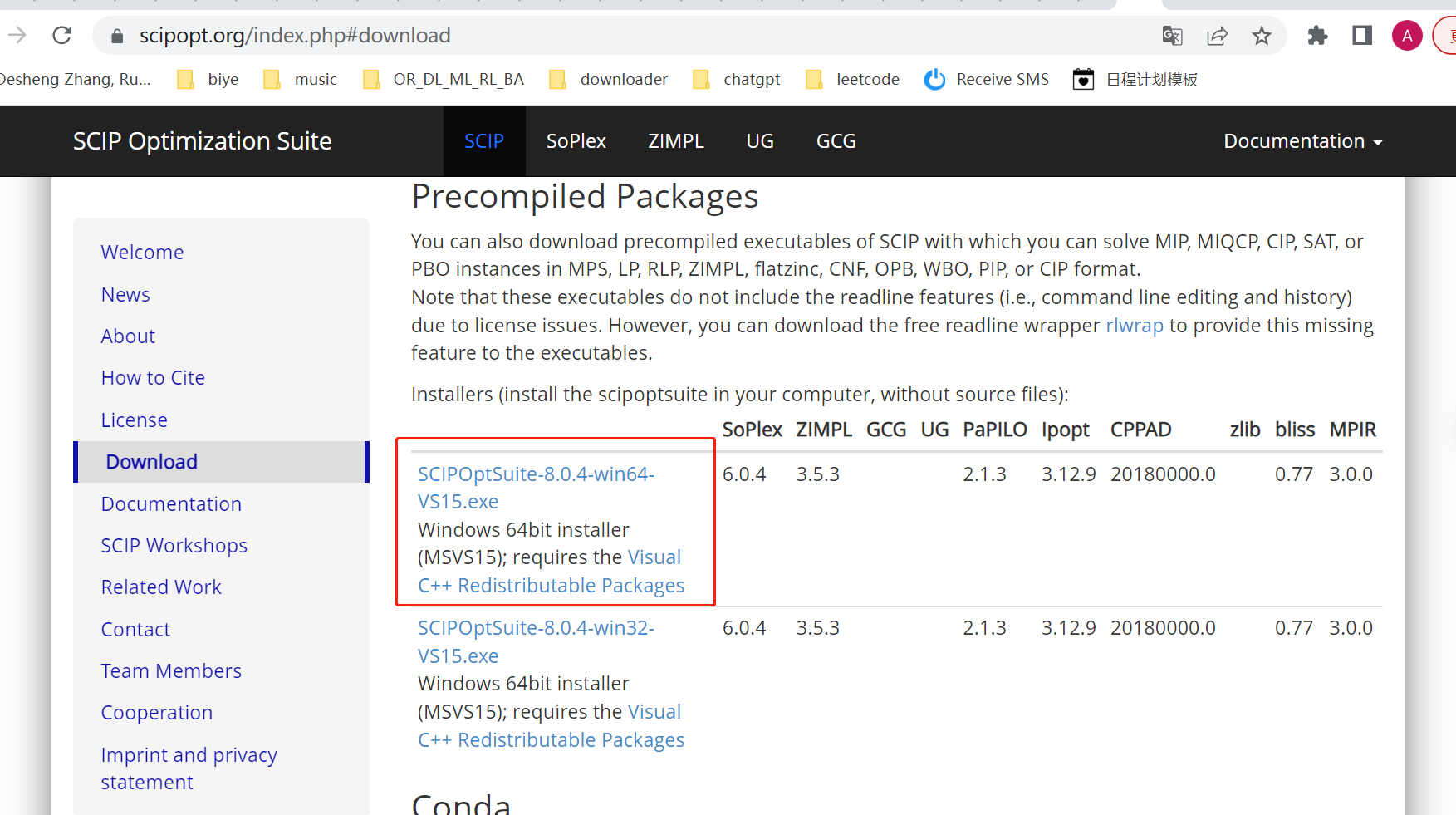Open the profile avatar A

click(1407, 36)
